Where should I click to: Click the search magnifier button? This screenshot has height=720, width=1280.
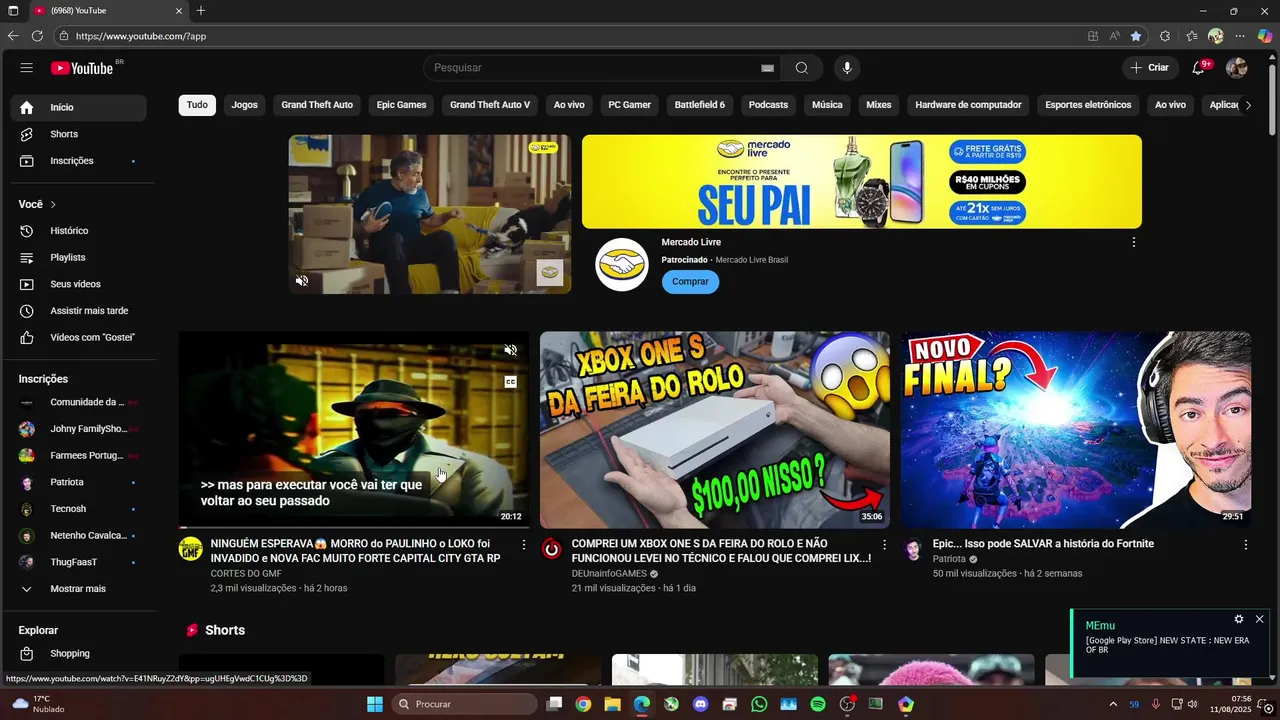pos(801,68)
